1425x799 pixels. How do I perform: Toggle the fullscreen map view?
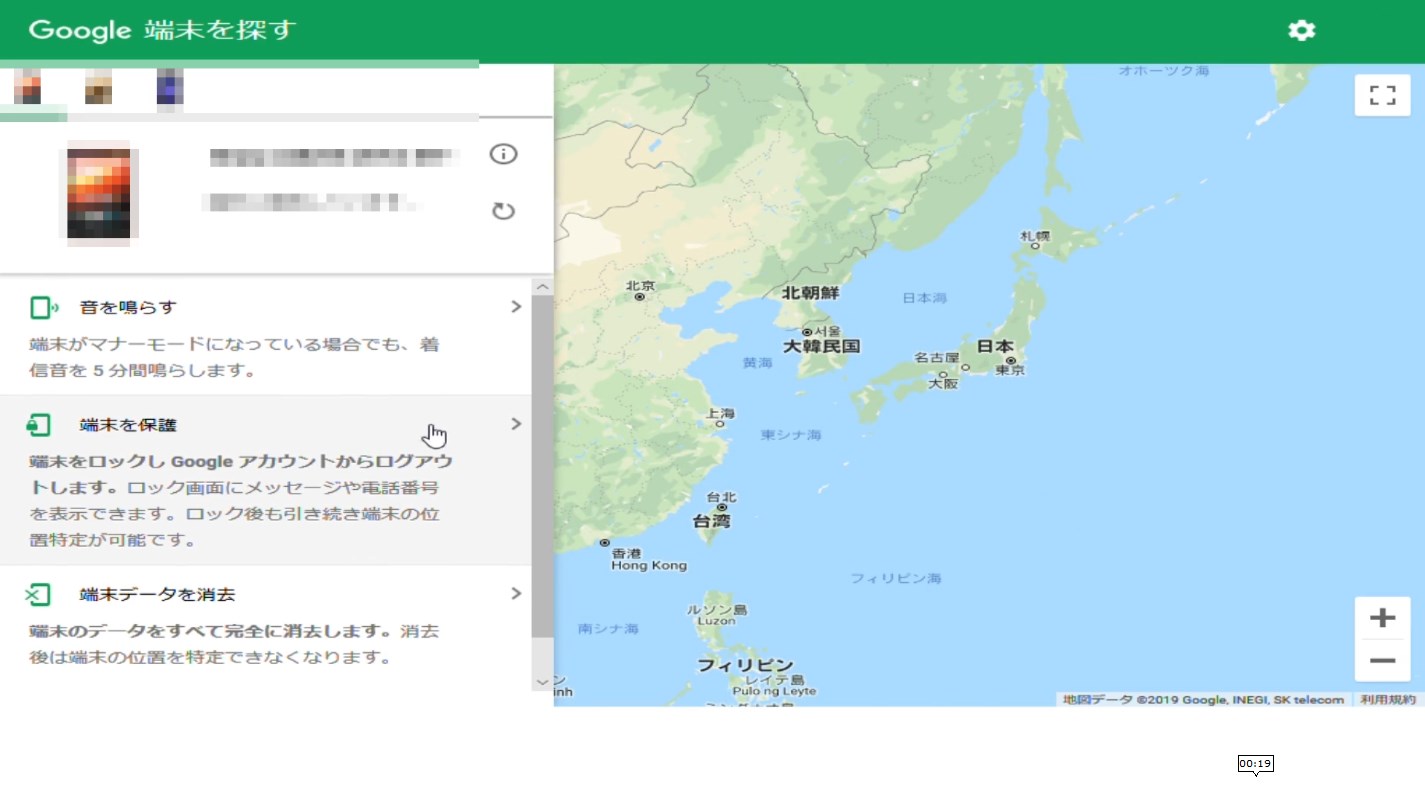pyautogui.click(x=1382, y=96)
